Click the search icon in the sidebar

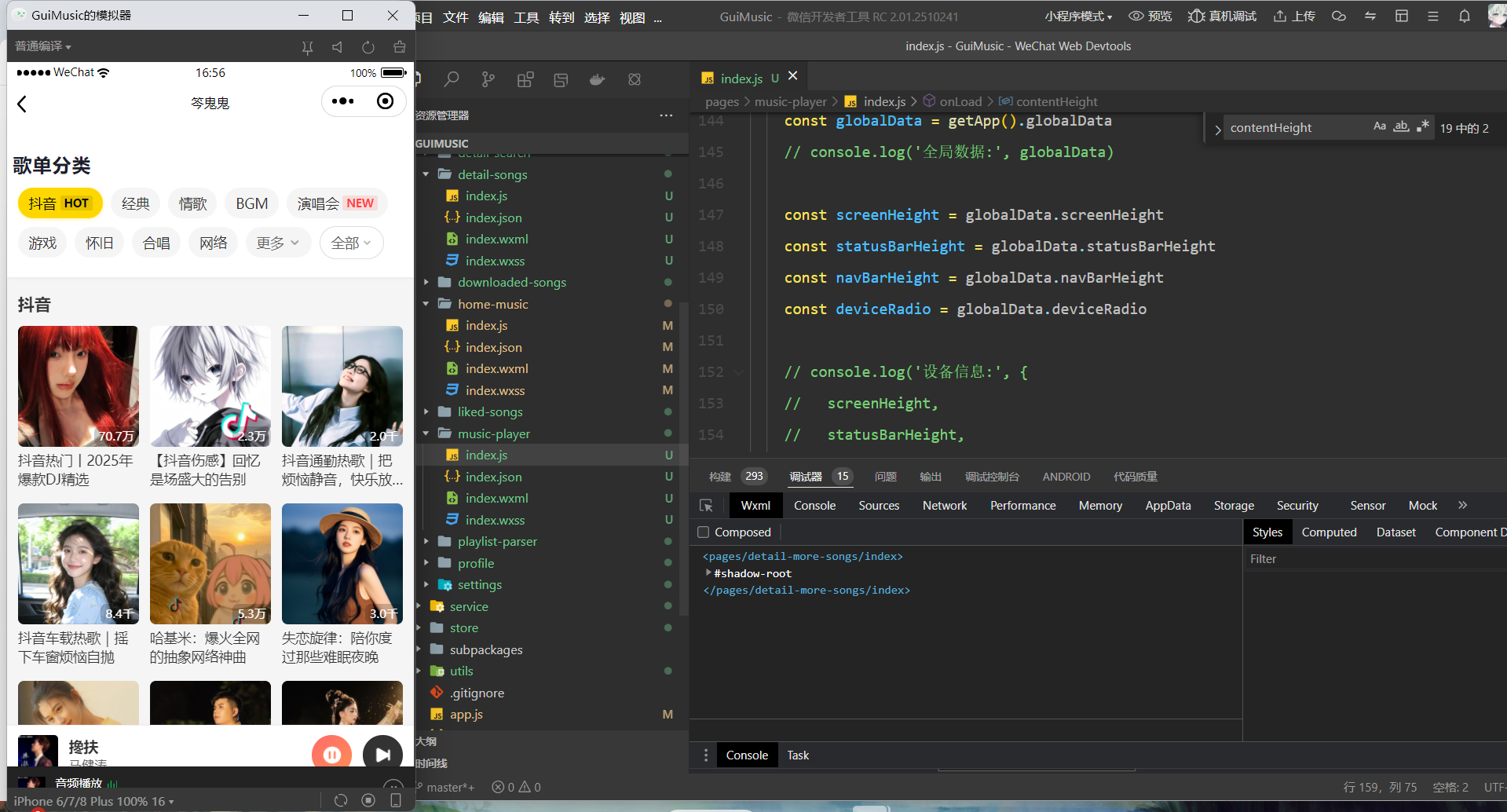tap(452, 79)
